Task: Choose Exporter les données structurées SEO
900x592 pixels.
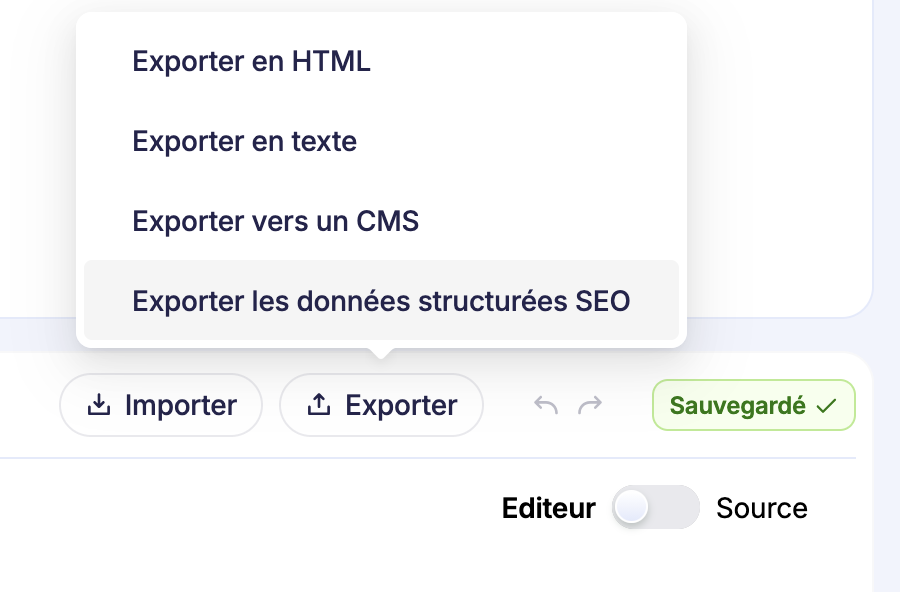Action: 381,300
